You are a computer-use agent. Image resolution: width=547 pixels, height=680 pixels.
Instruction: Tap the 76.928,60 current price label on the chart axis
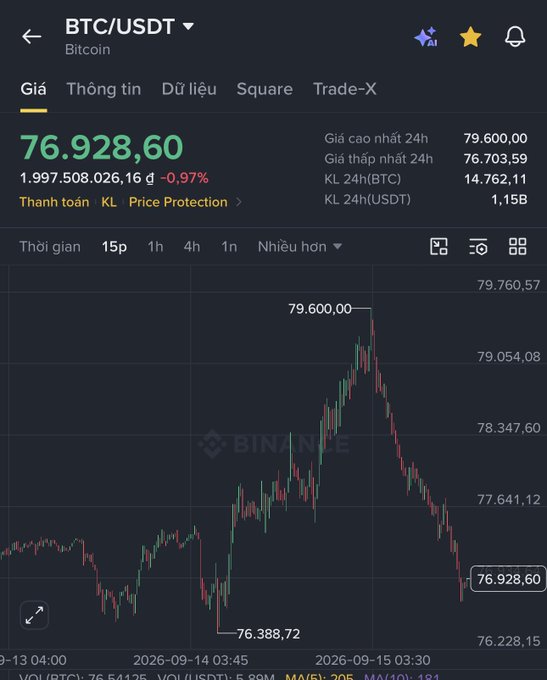[508, 579]
